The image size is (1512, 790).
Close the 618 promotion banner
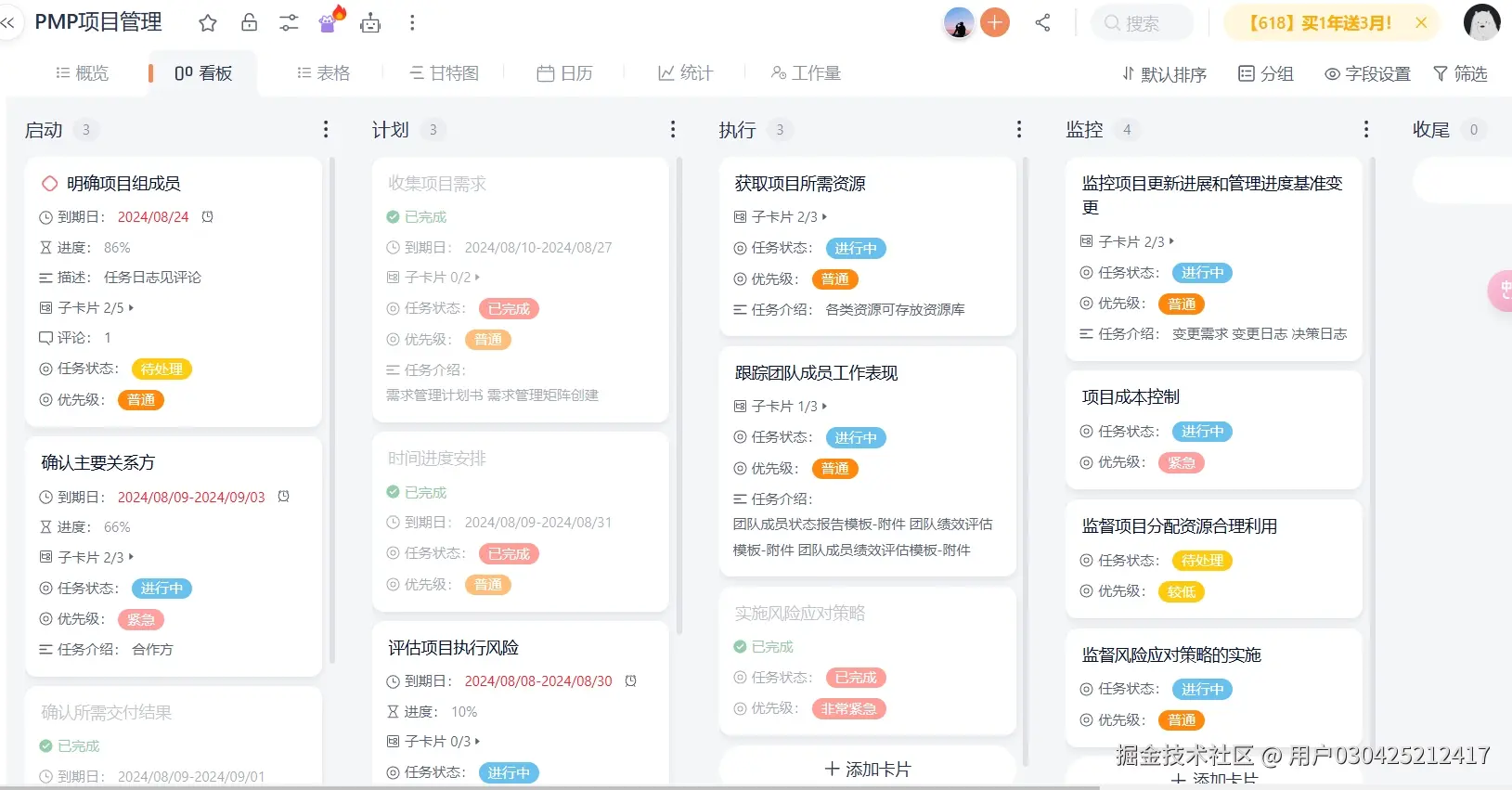tap(1421, 23)
